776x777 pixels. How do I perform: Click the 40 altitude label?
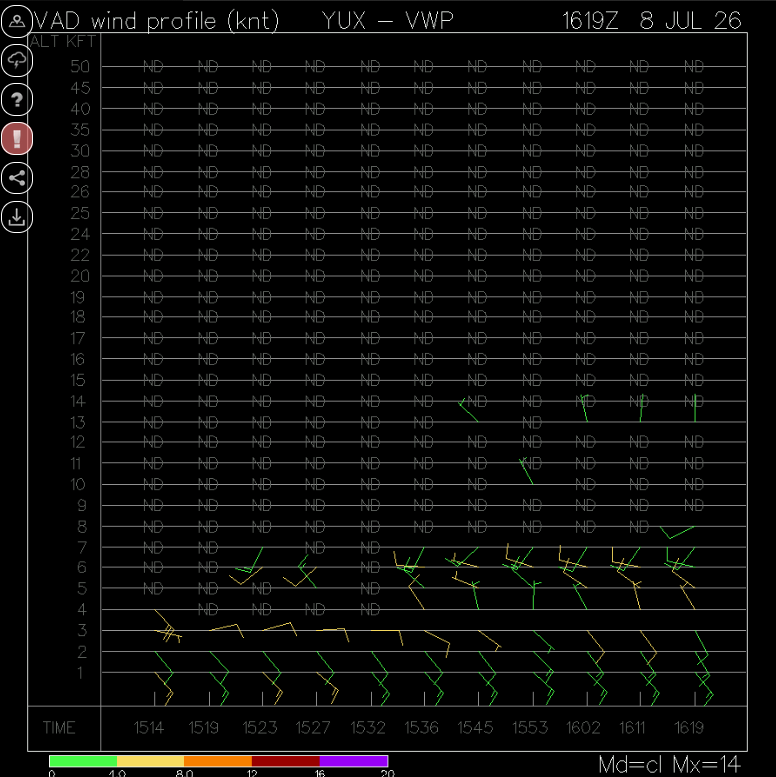(80, 109)
